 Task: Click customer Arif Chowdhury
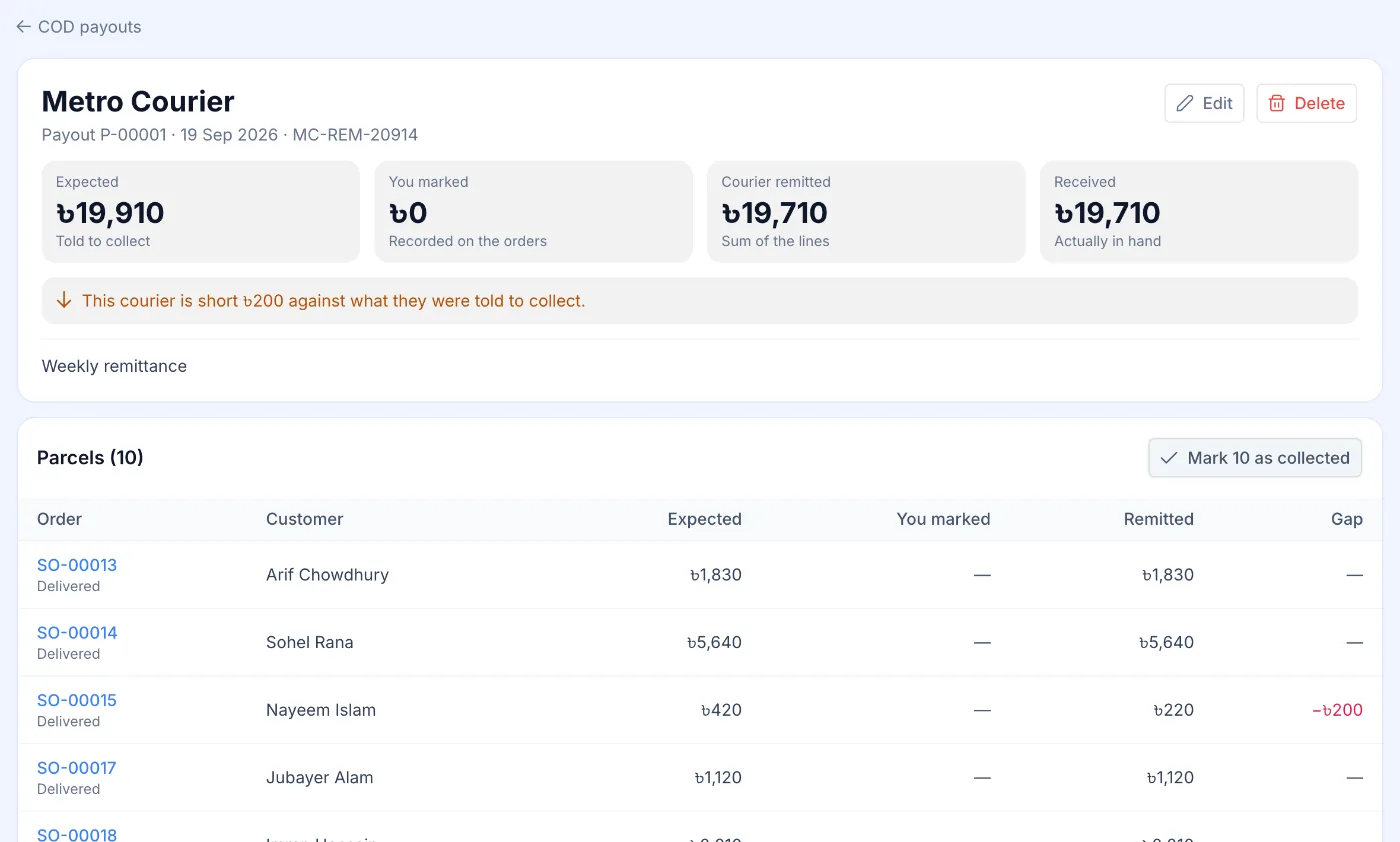tap(327, 575)
